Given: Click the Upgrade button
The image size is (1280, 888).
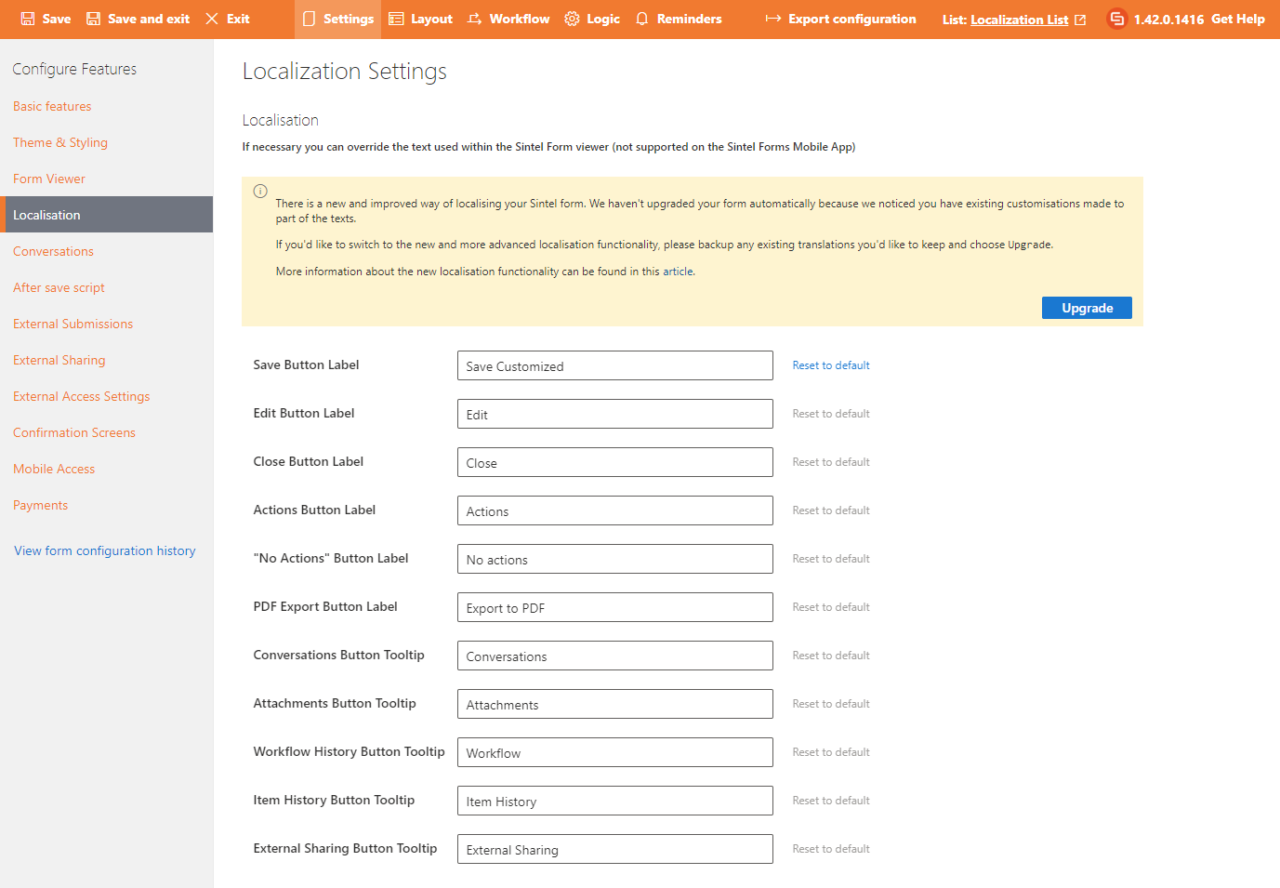Looking at the screenshot, I should pyautogui.click(x=1086, y=307).
